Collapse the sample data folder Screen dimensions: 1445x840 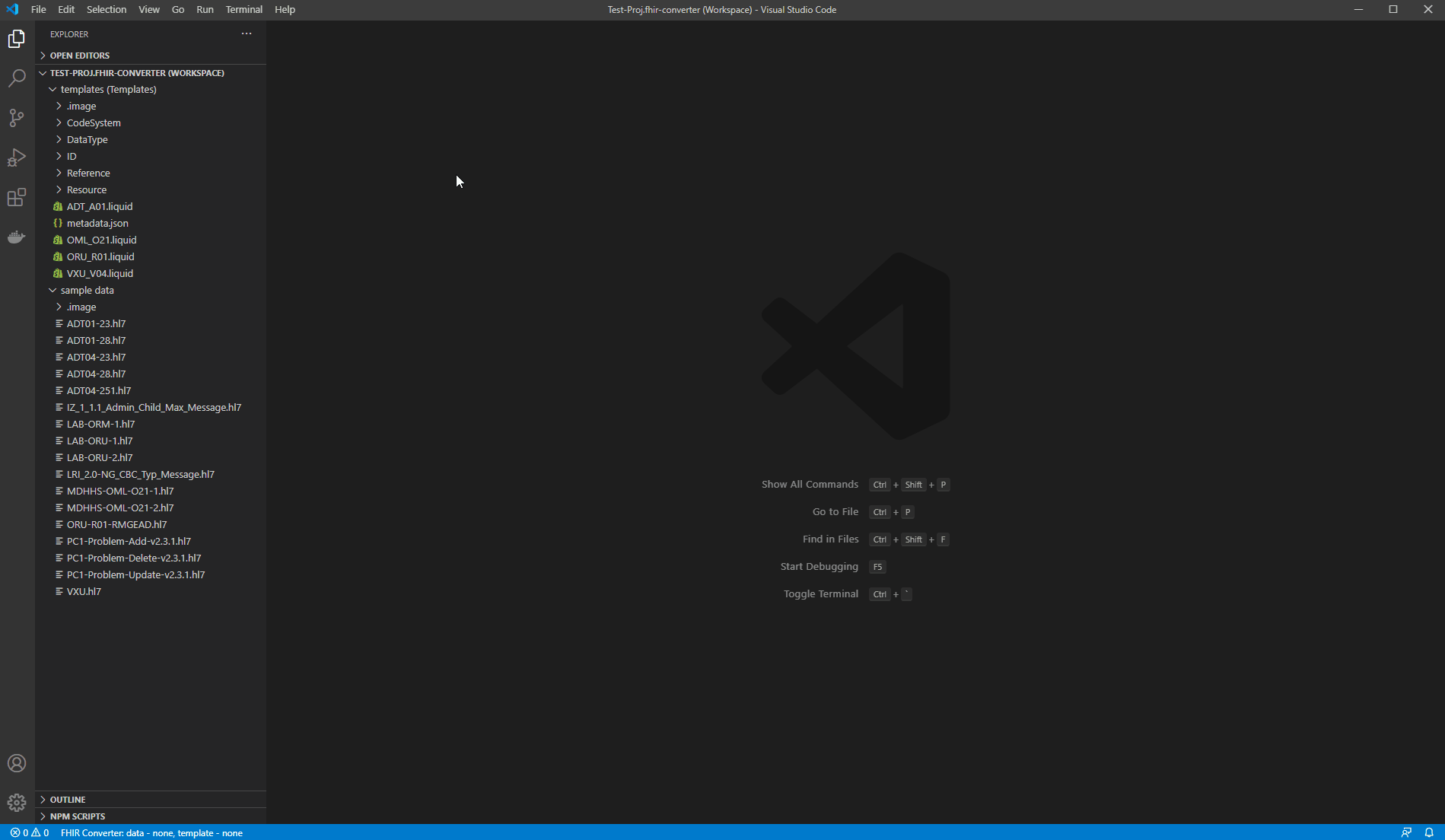pos(151,290)
